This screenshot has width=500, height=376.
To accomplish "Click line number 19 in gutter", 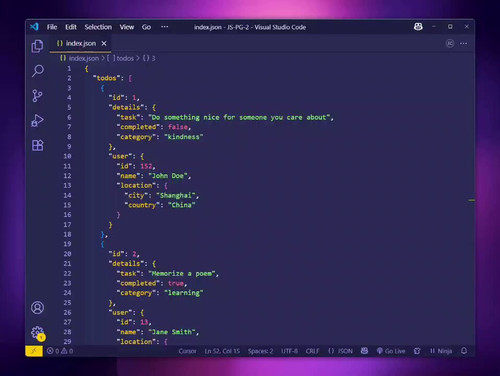I will click(x=67, y=244).
